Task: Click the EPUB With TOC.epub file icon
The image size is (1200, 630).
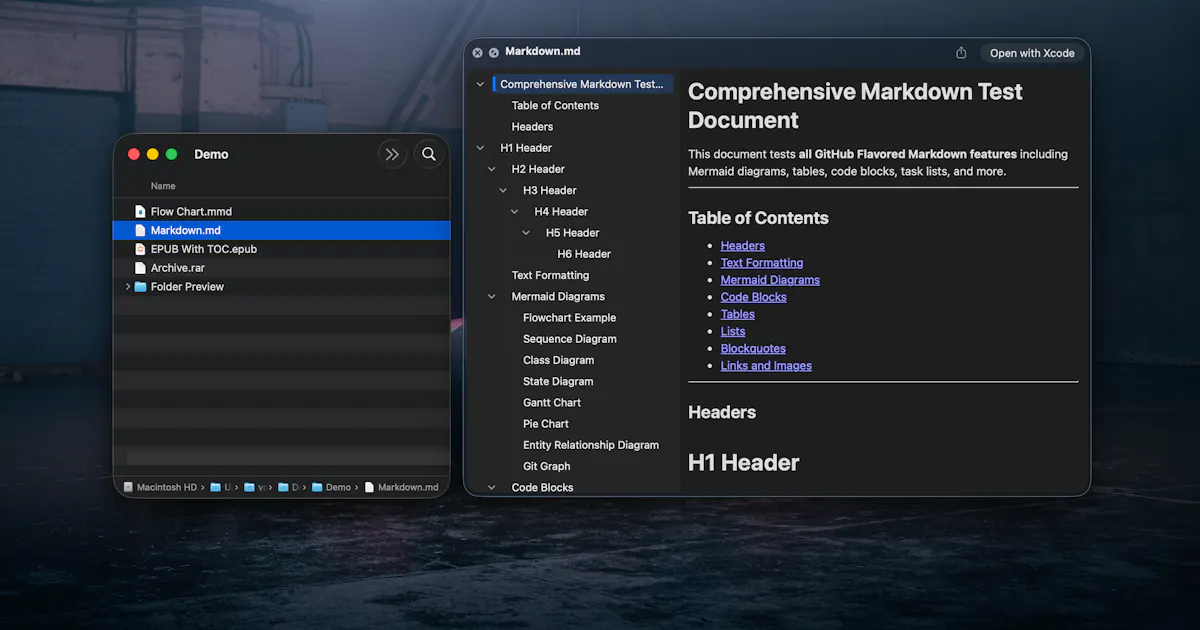Action: coord(141,249)
